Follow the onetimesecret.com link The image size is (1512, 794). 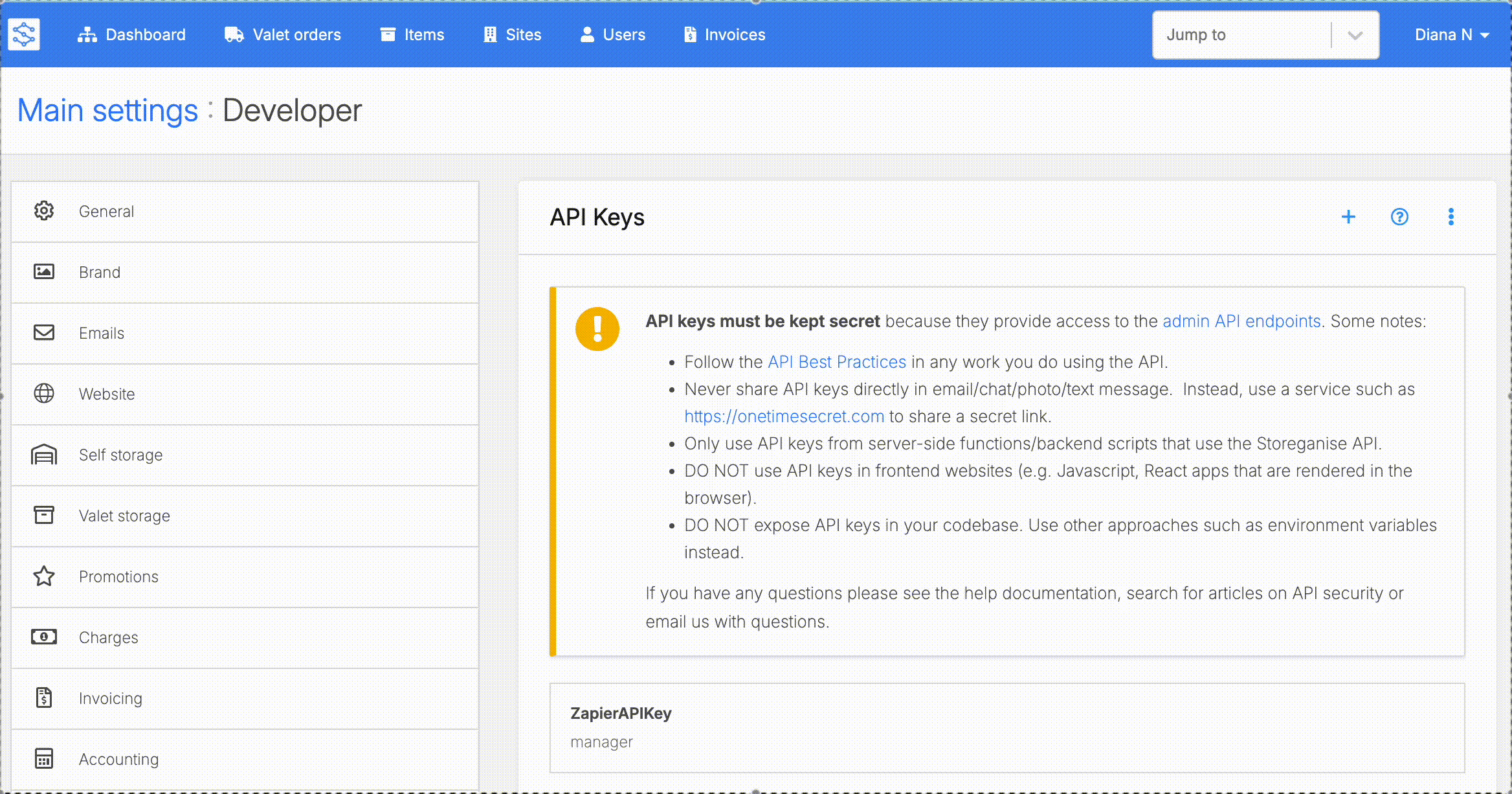[784, 416]
